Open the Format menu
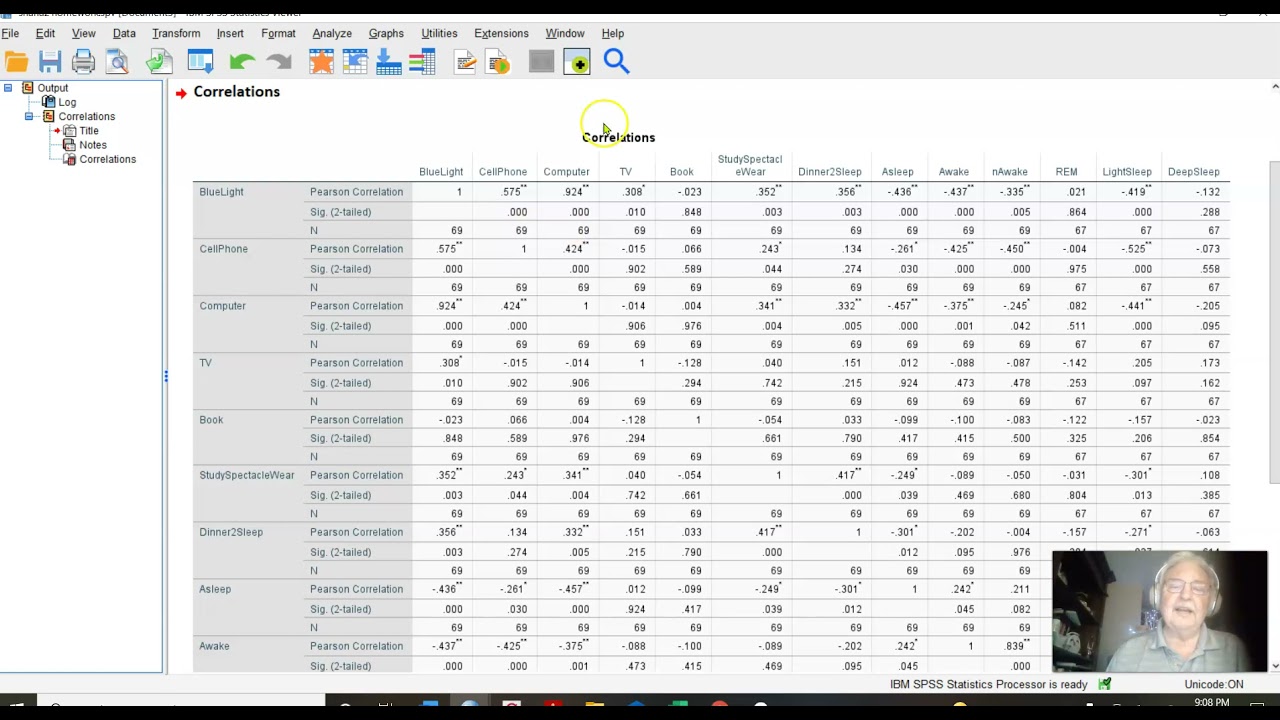Image resolution: width=1280 pixels, height=720 pixels. point(278,33)
